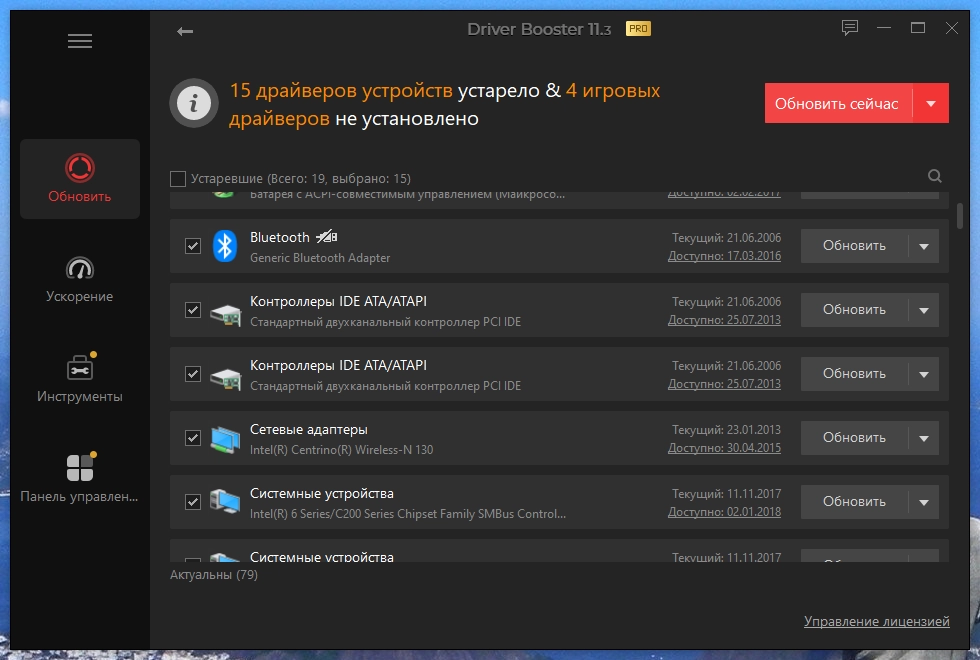Open dropdown next to Bluetooth Обновить
The image size is (980, 660).
[x=924, y=246]
